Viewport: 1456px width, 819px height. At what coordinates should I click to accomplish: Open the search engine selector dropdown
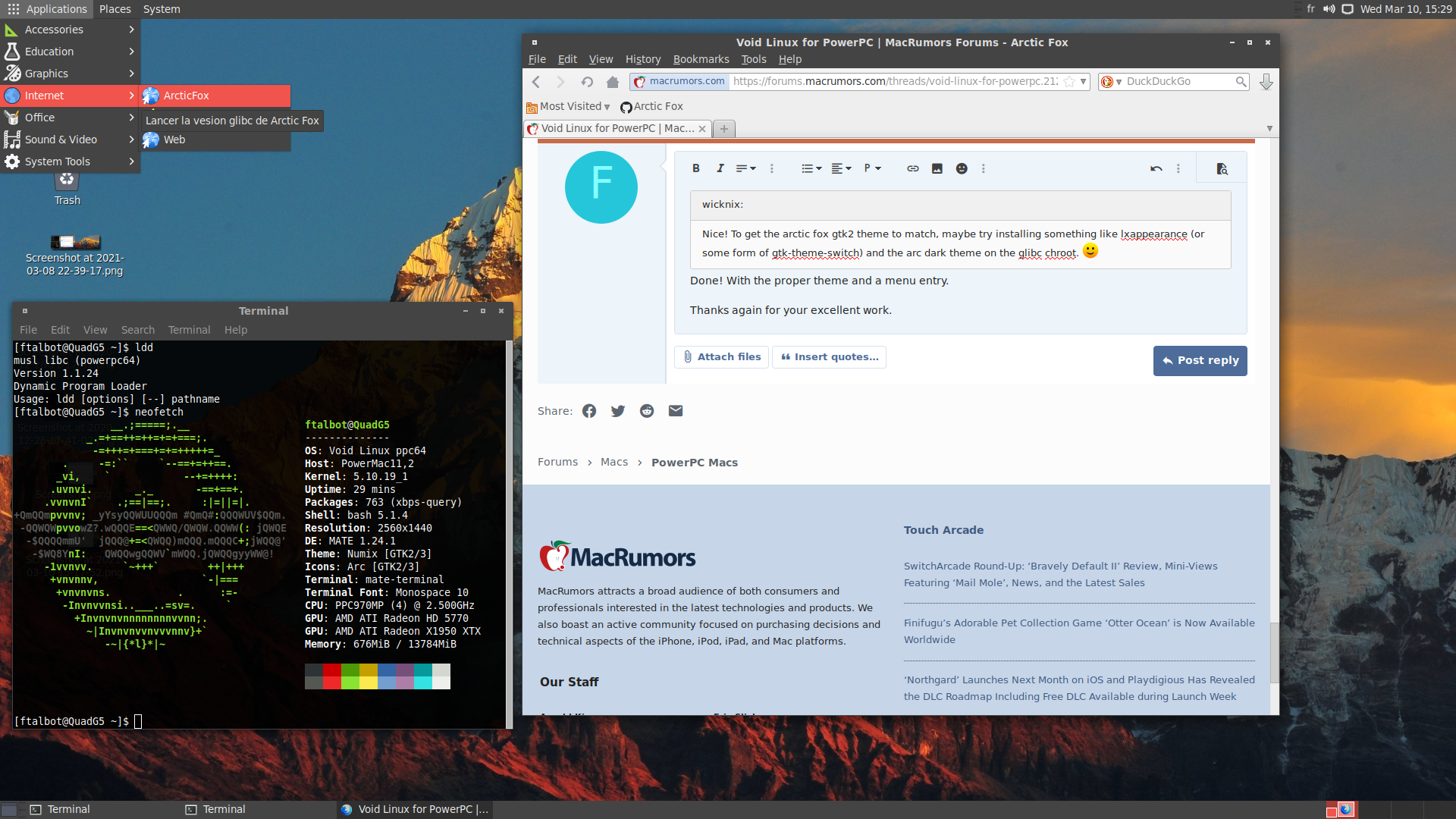[1111, 82]
